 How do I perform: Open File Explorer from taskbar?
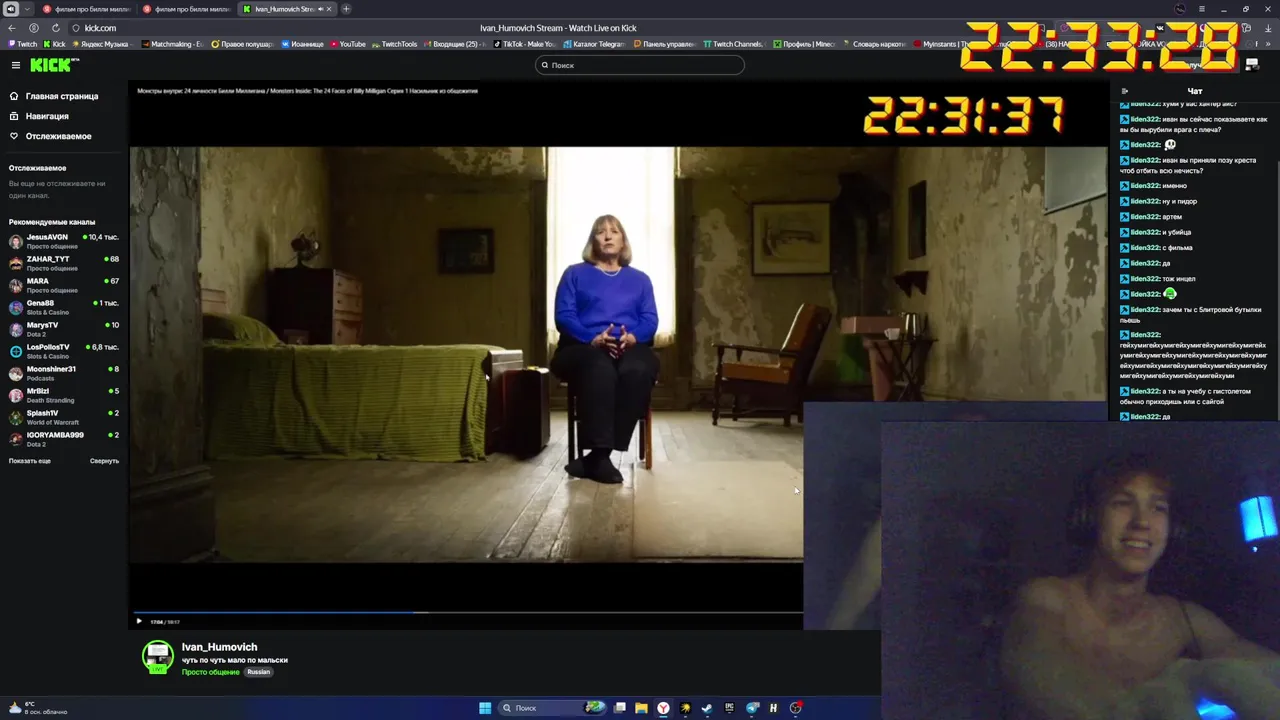[x=641, y=708]
